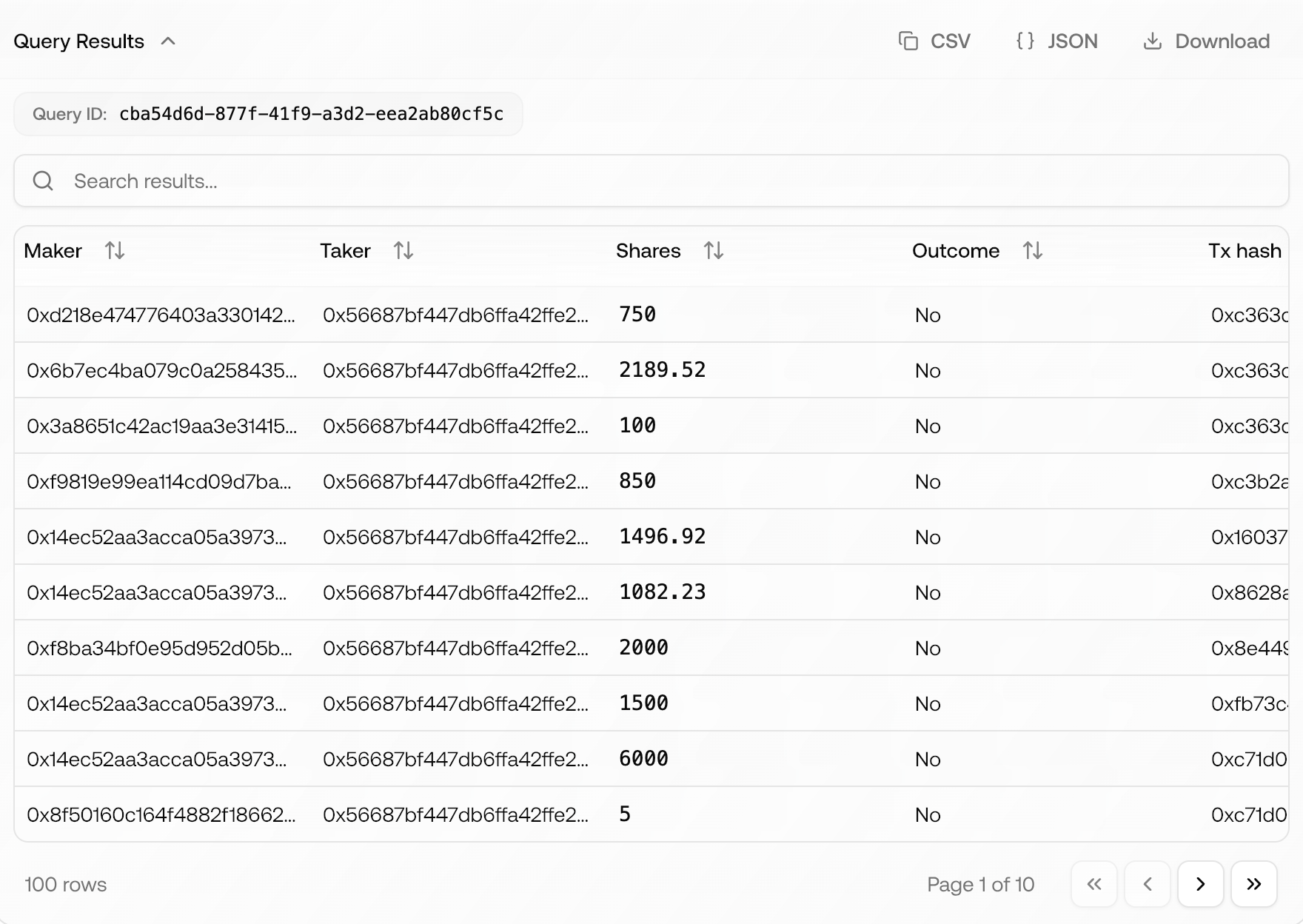Sort the Taker column
This screenshot has height=924, width=1303.
[x=404, y=251]
